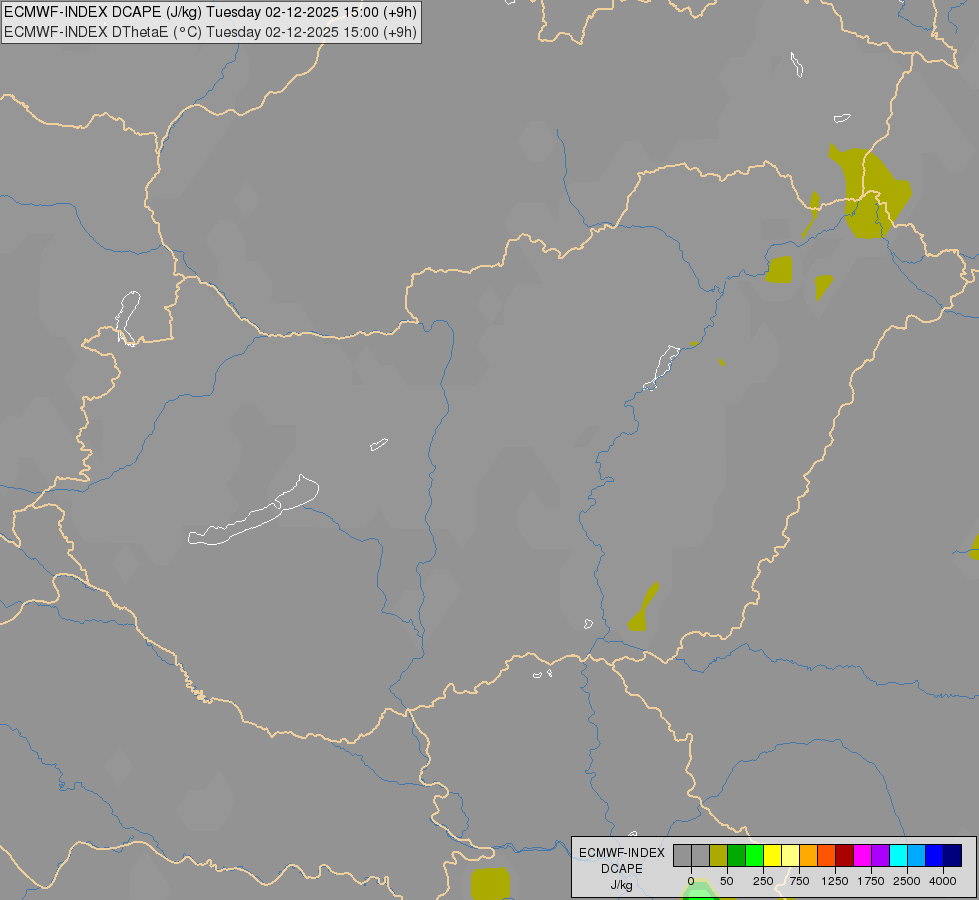Select the light blue legend swatch
The height and width of the screenshot is (900, 979).
[x=917, y=855]
